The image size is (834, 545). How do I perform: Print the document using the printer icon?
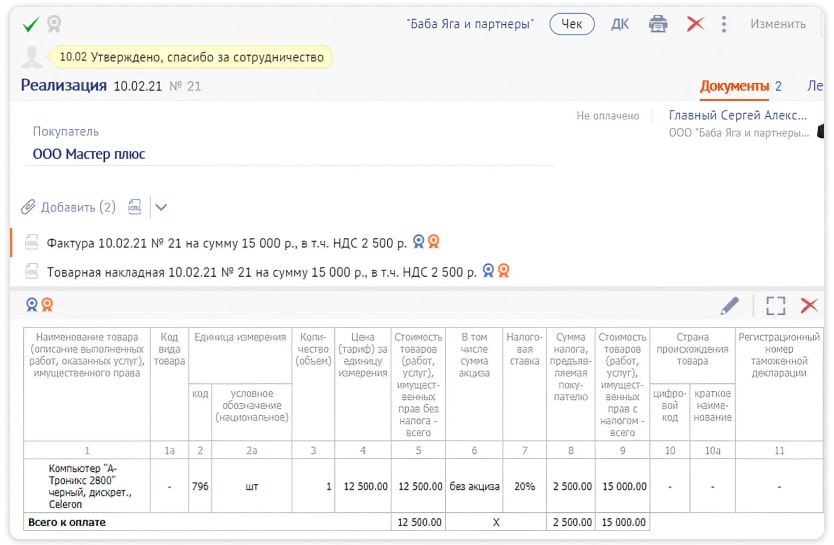657,24
